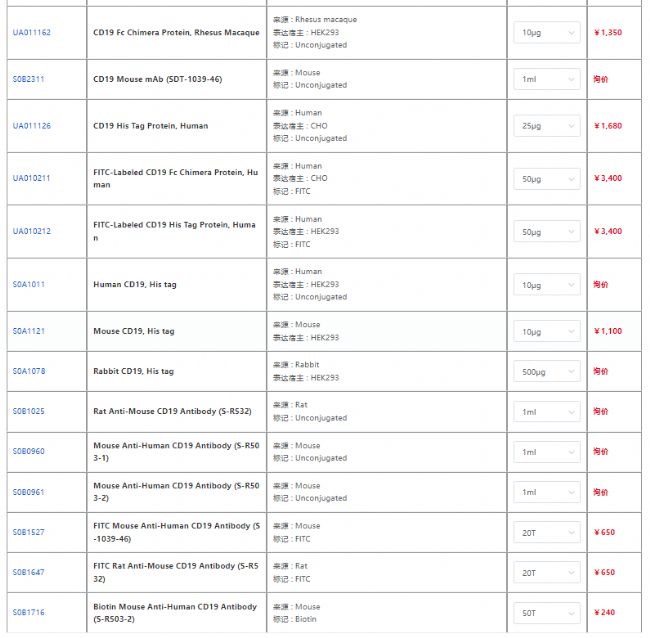Viewport: 650px width, 638px height.
Task: Open product link UA011162
Action: coord(31,33)
